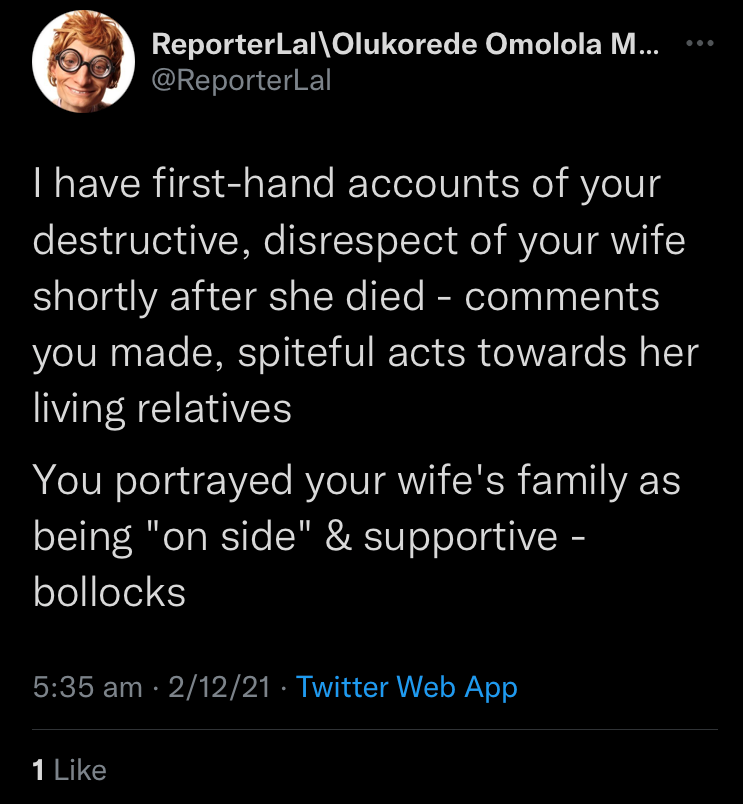Viewport: 743px width, 804px height.
Task: Click the words "living relatives" in the tweet
Action: (163, 410)
